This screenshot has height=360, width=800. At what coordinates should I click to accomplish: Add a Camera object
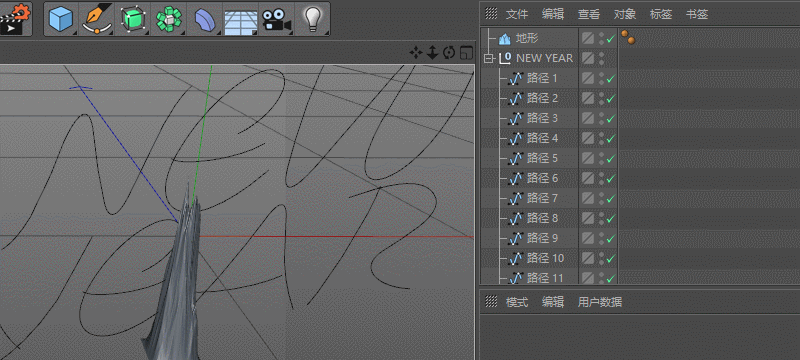tap(276, 19)
